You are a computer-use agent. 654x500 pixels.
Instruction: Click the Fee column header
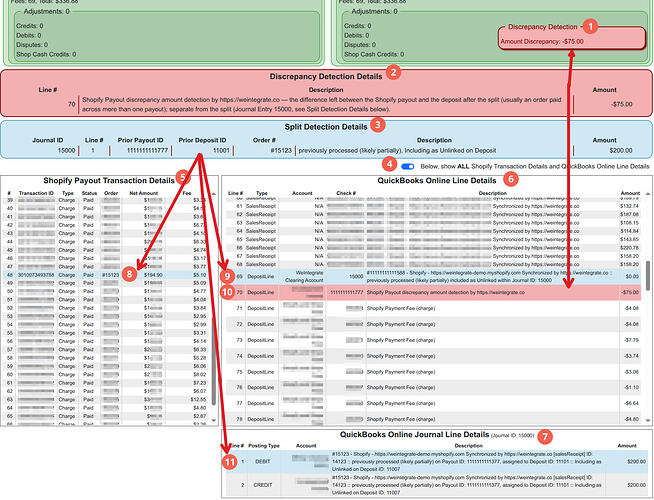coord(187,193)
